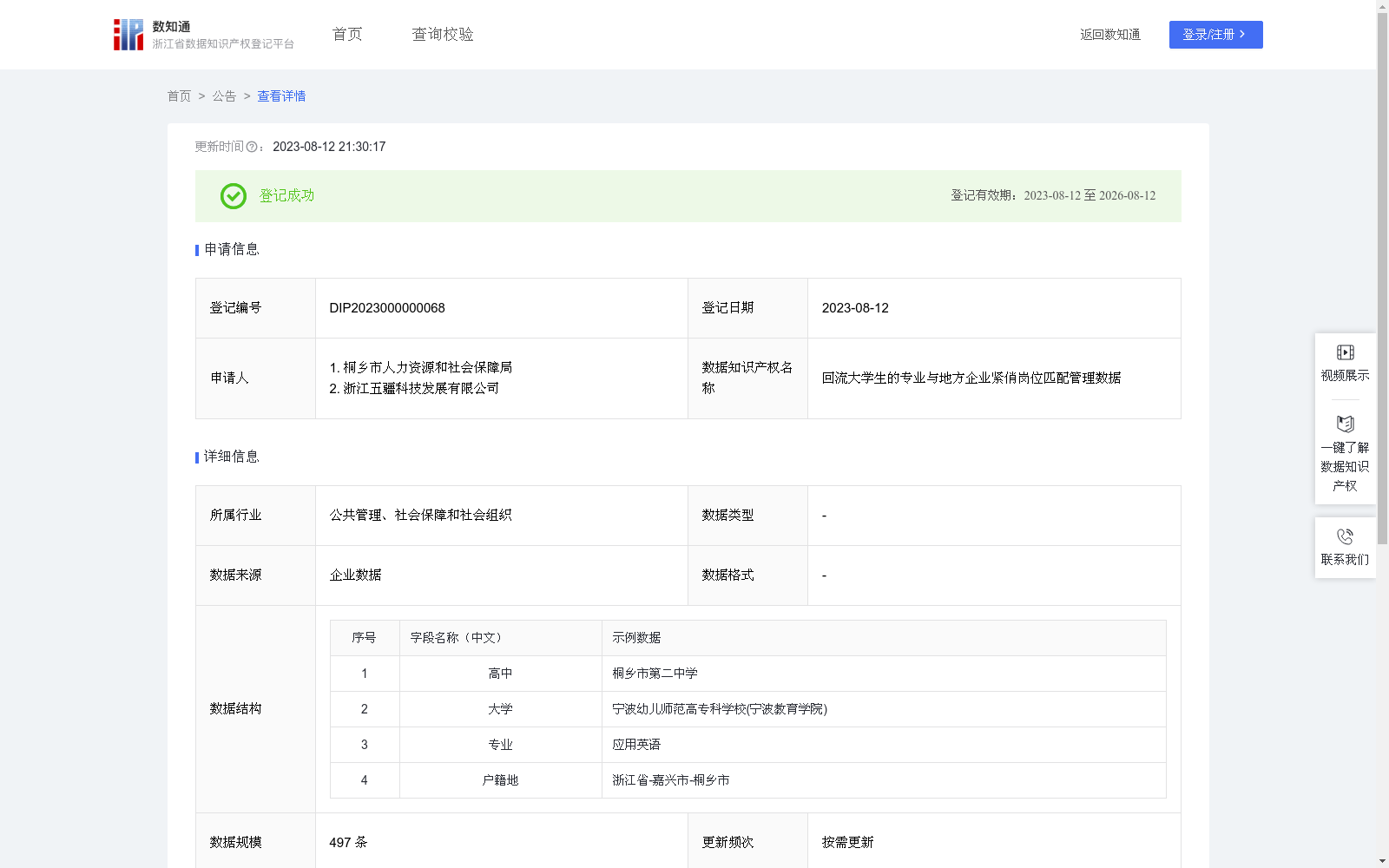Click the 数据类型 label cell
The image size is (1389, 868).
(747, 516)
